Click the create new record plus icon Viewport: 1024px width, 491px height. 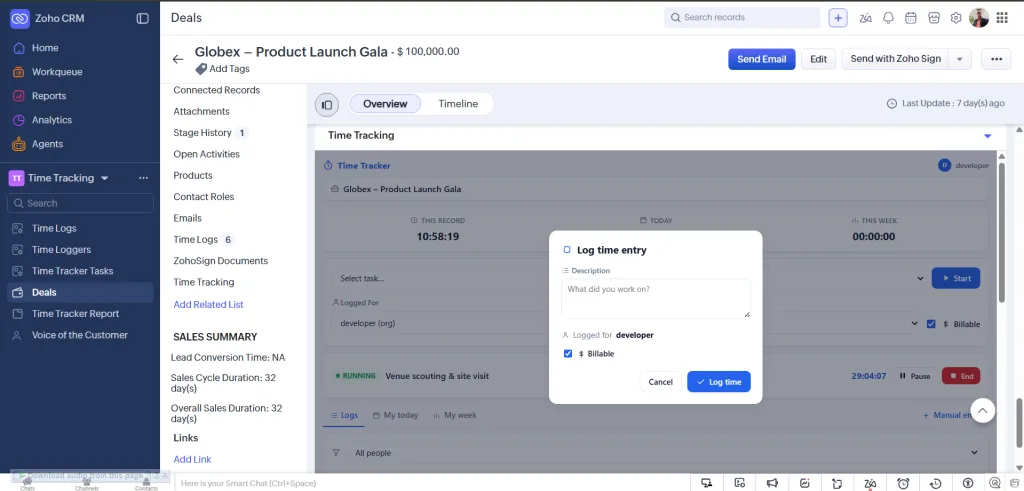(838, 18)
